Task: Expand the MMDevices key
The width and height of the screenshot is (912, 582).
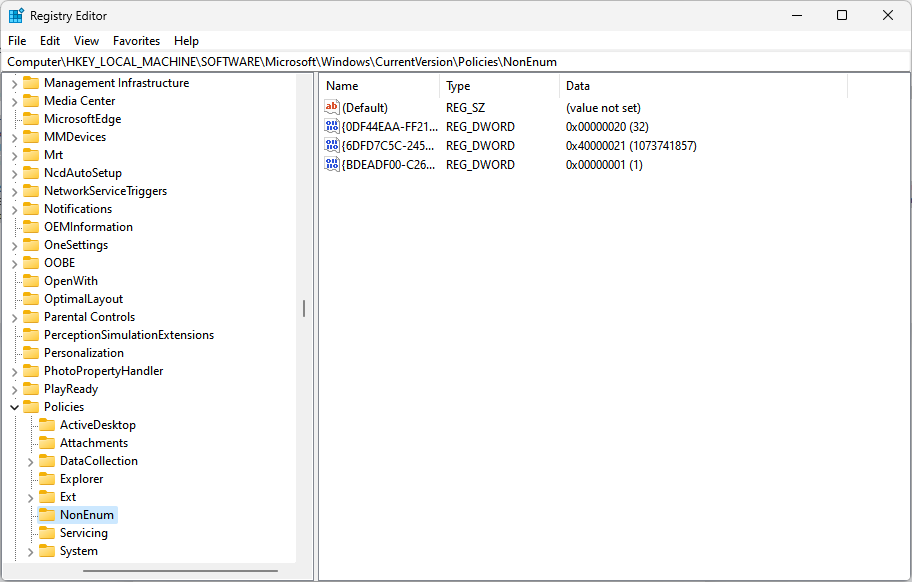Action: pyautogui.click(x=15, y=138)
